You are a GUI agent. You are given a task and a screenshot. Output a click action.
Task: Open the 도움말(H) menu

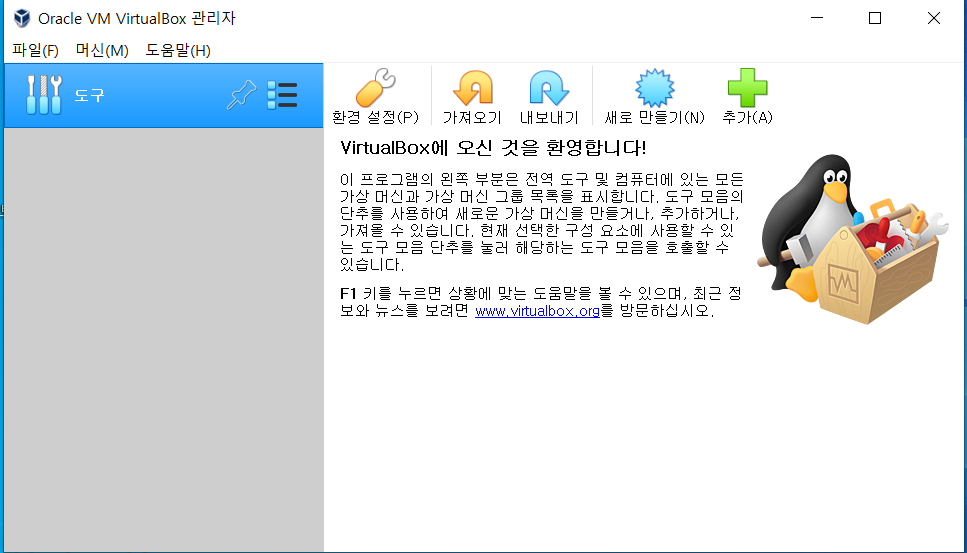[178, 51]
